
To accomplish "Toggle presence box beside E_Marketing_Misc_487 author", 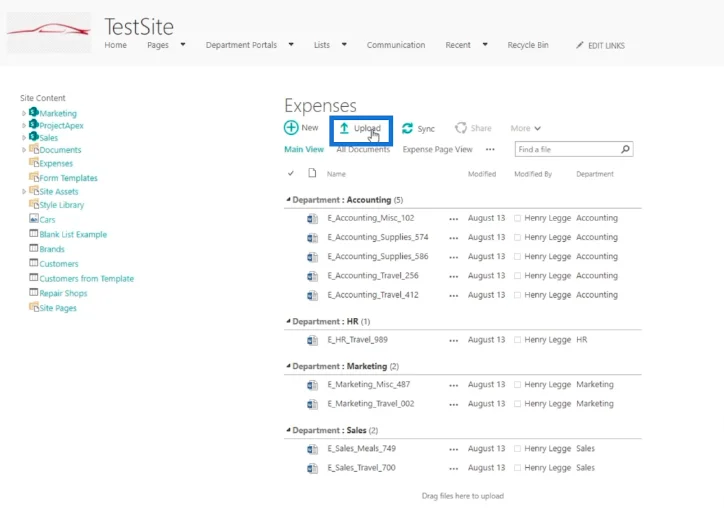I will [518, 385].
